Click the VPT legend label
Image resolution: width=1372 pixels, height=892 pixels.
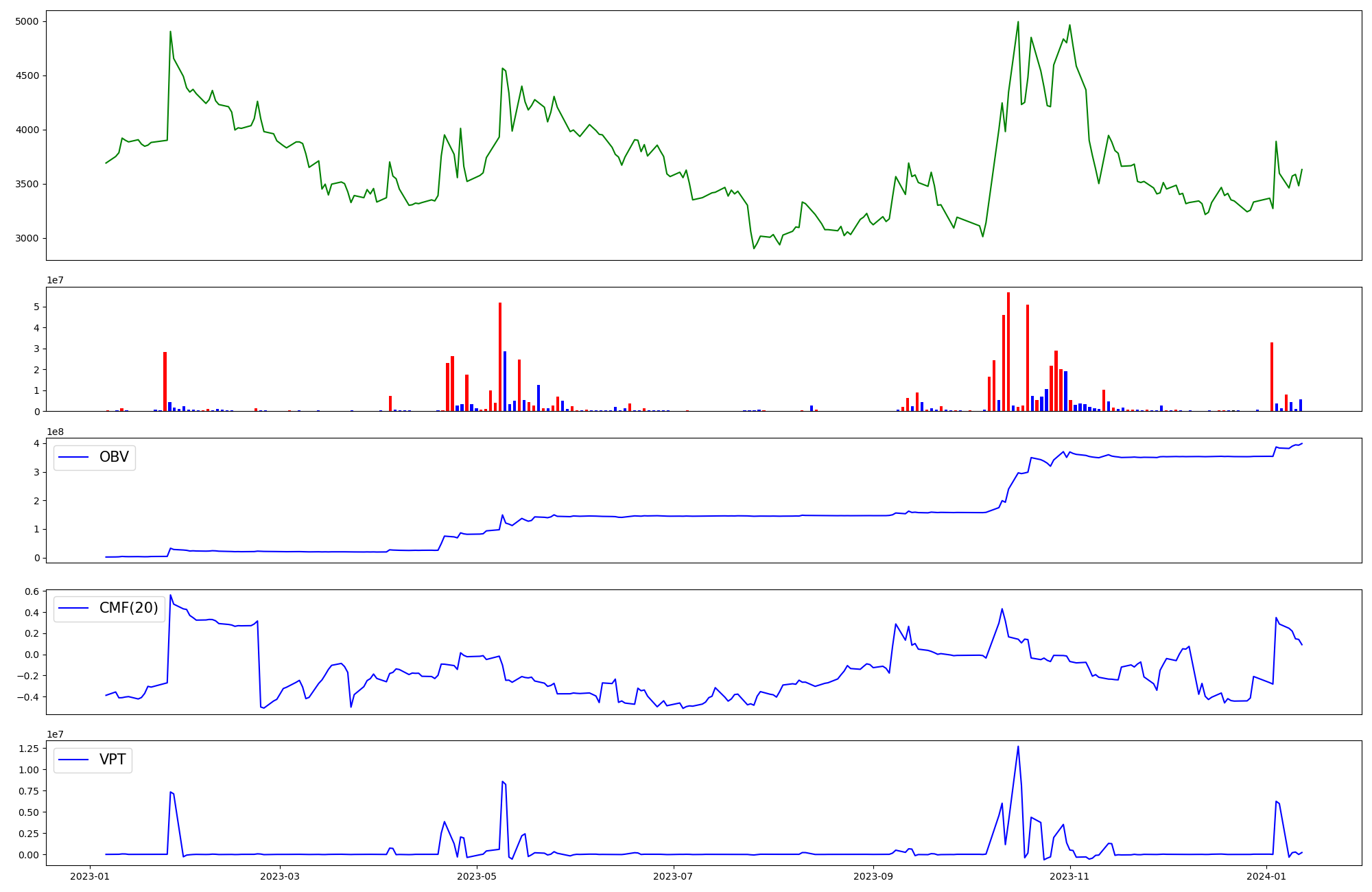113,760
